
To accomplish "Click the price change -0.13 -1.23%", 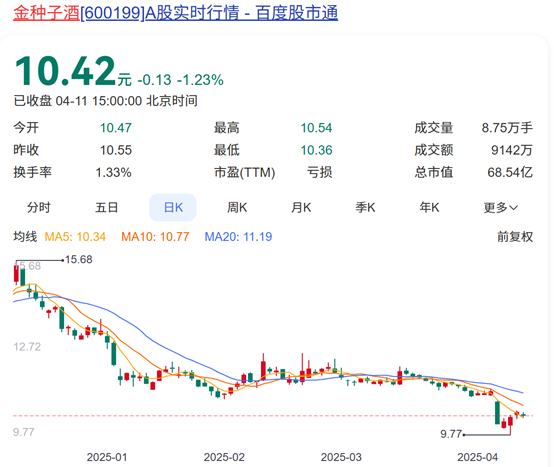I will pos(180,80).
